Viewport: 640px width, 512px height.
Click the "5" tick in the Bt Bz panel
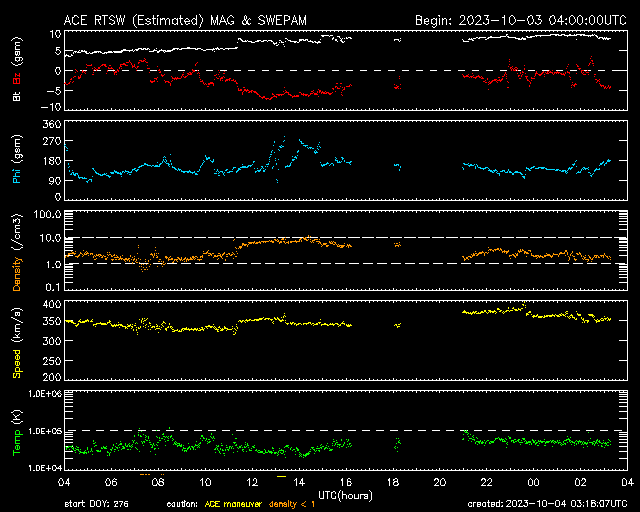(58, 51)
